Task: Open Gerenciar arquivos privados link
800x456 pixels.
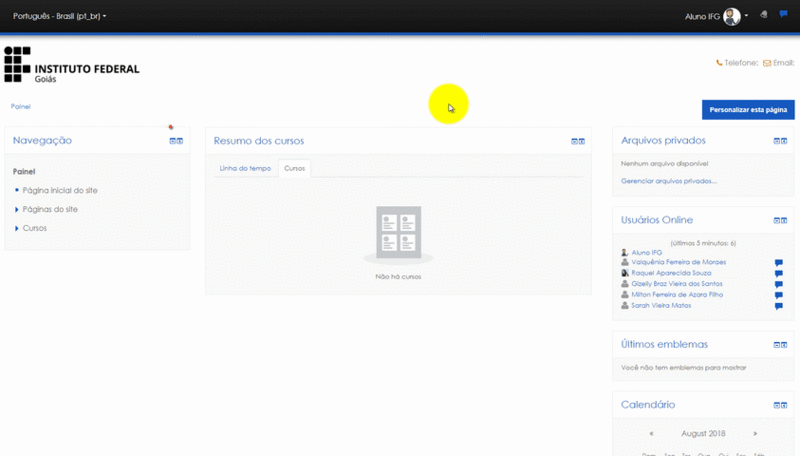Action: click(x=669, y=181)
